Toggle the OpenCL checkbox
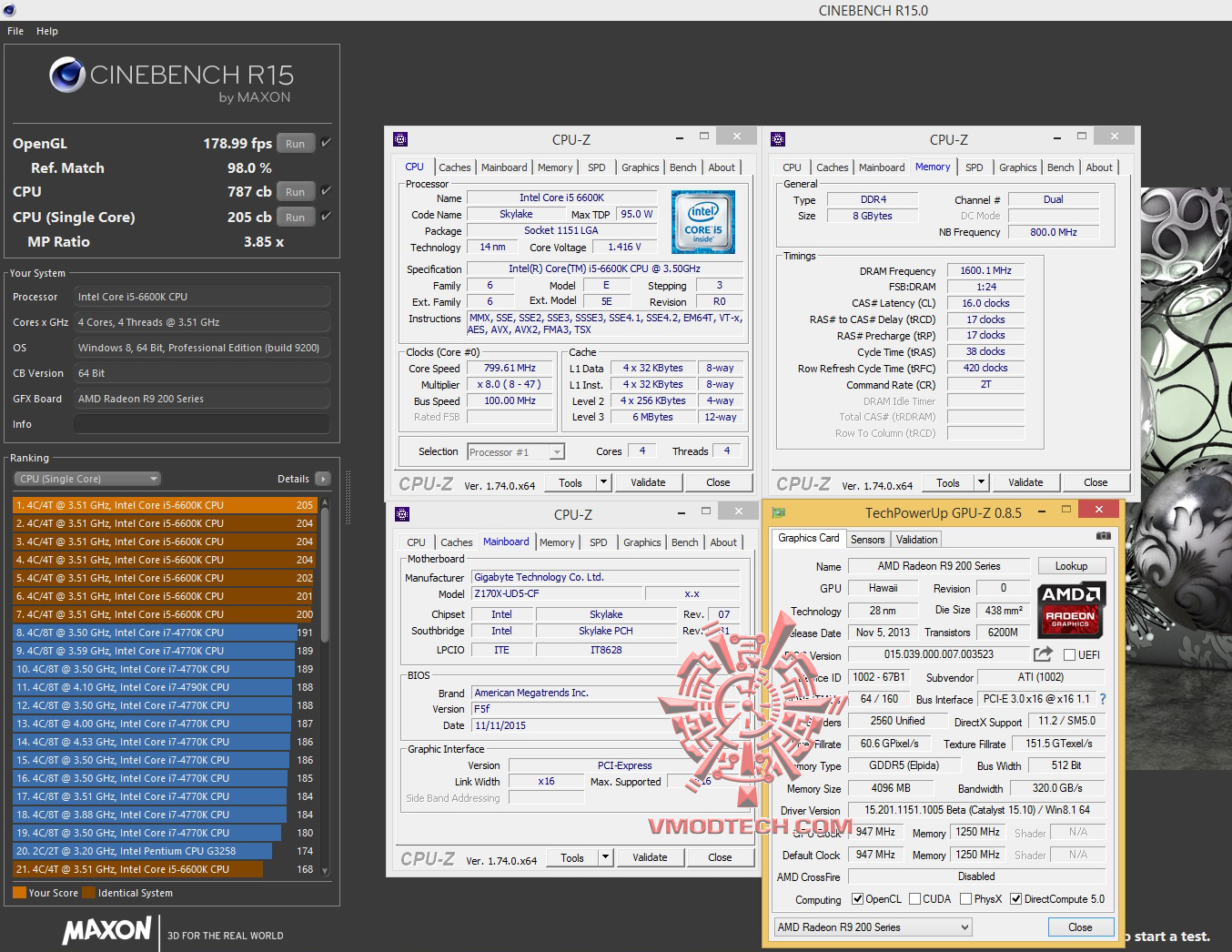Image resolution: width=1232 pixels, height=952 pixels. pyautogui.click(x=857, y=899)
